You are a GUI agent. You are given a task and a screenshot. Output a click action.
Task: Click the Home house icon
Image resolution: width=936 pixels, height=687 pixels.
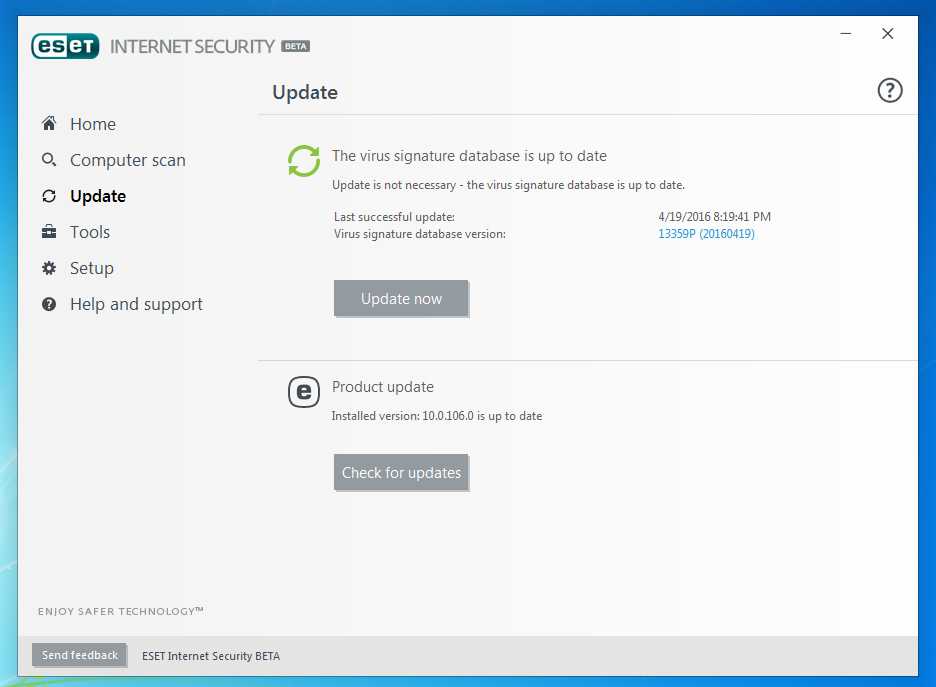coord(49,124)
